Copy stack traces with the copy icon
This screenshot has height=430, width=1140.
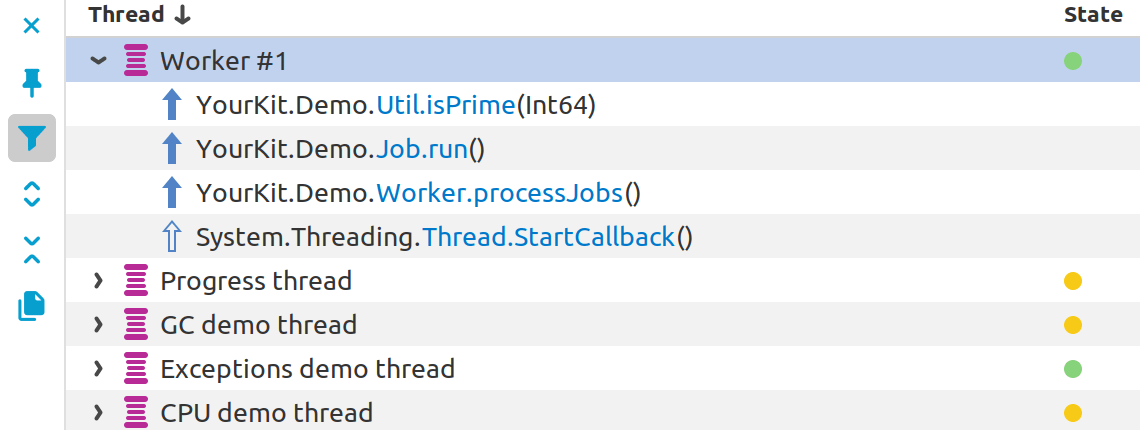31,306
